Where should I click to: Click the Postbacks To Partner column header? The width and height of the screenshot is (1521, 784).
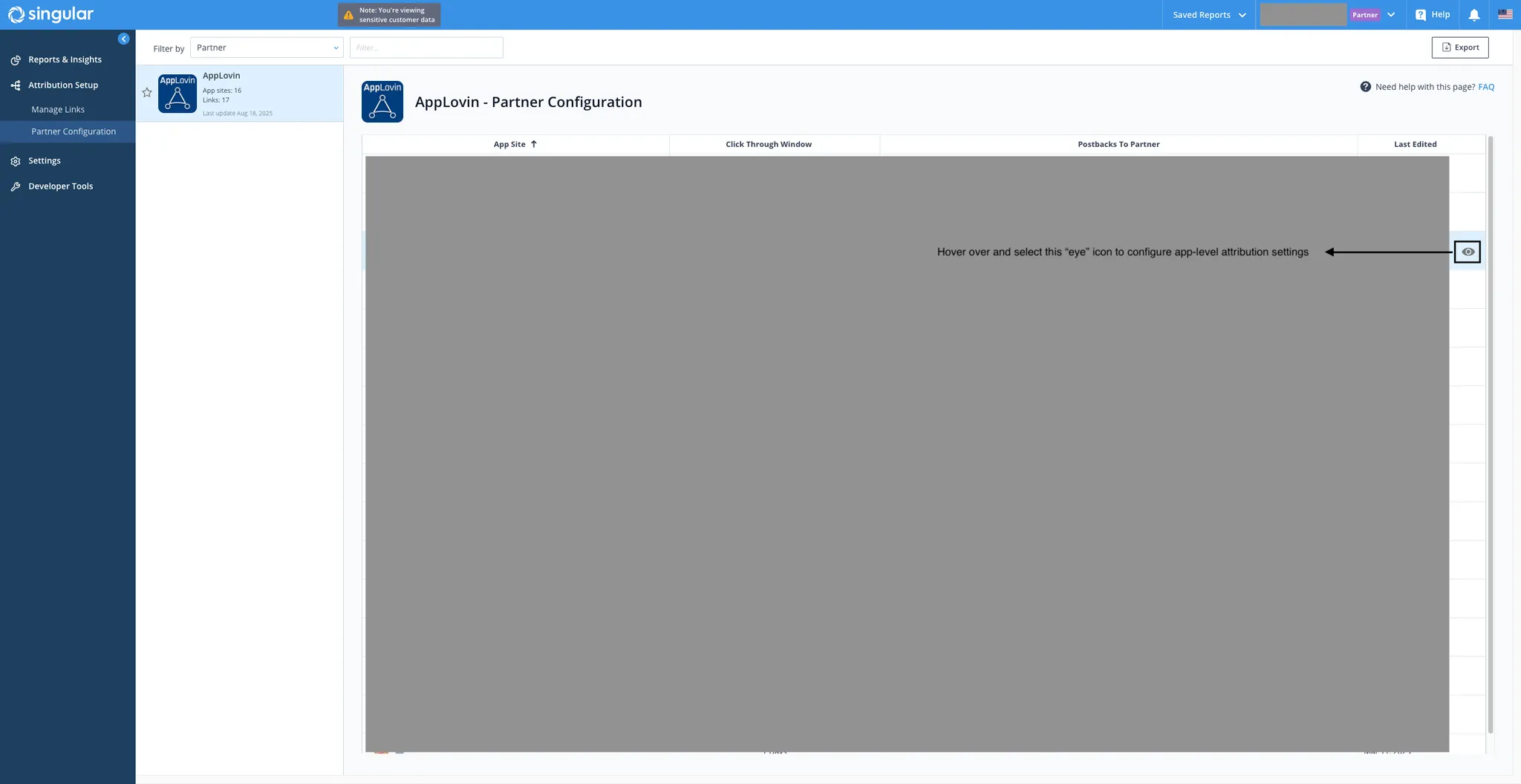click(1118, 144)
